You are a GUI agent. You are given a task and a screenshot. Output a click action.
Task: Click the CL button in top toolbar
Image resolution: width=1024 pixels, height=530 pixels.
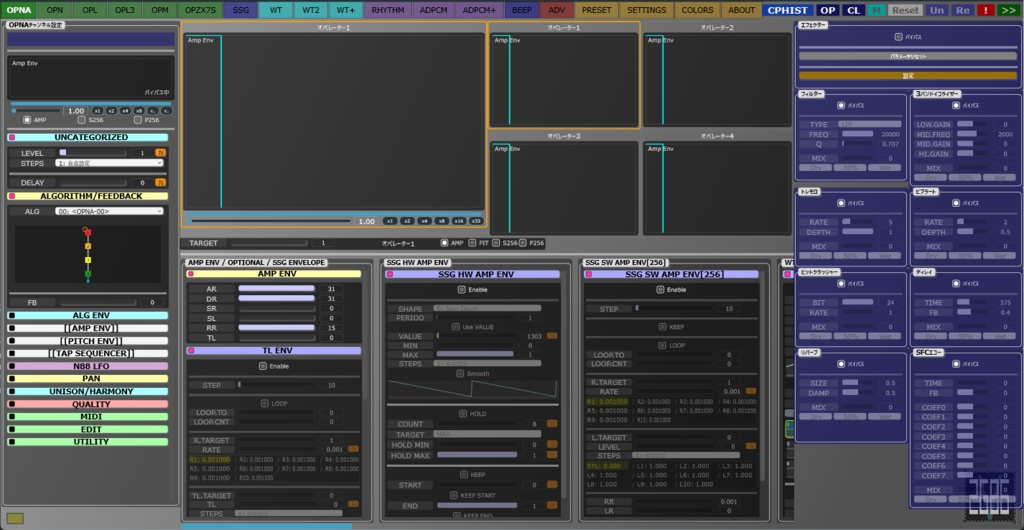pos(853,10)
